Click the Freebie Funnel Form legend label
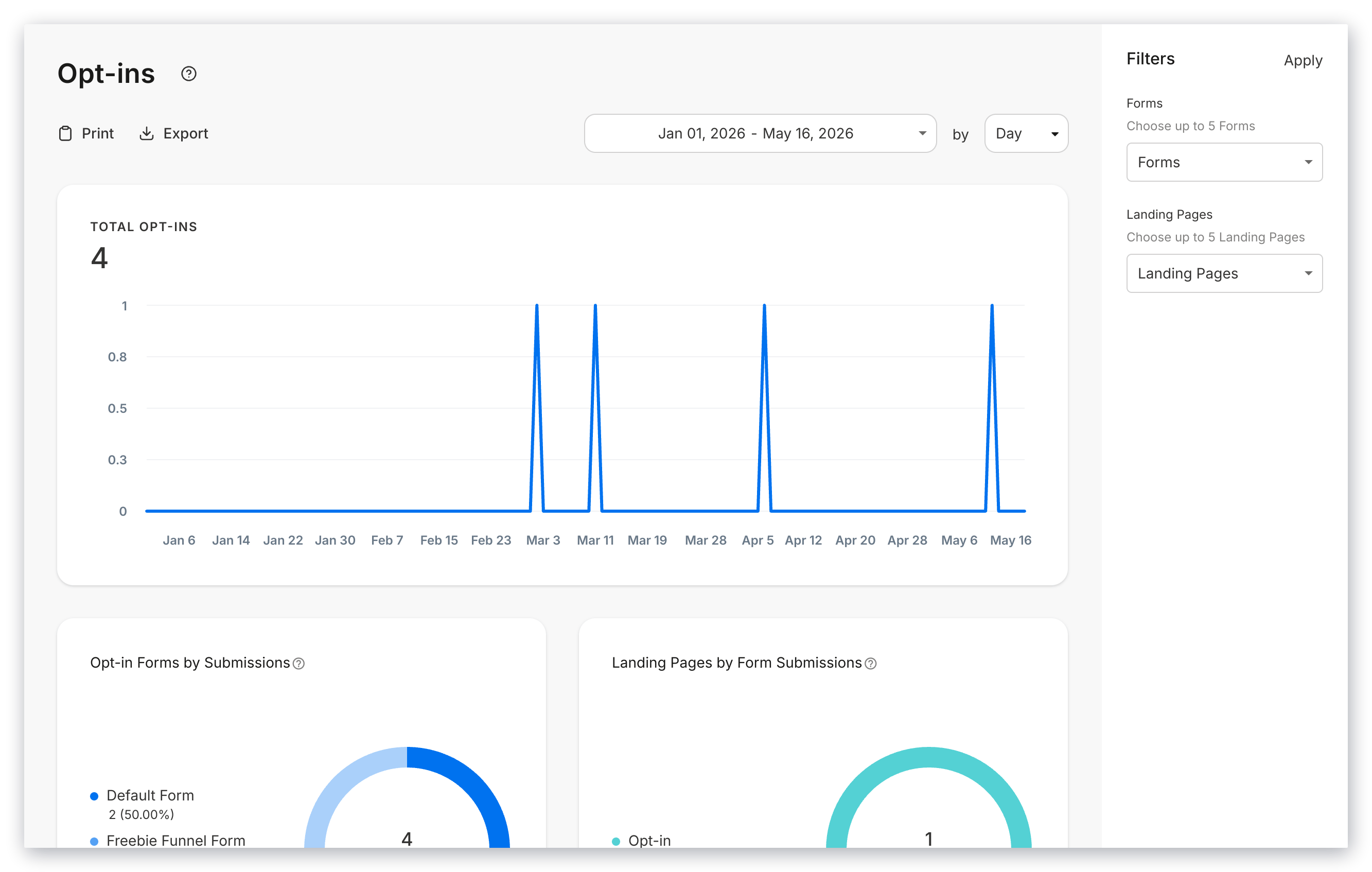 176,841
